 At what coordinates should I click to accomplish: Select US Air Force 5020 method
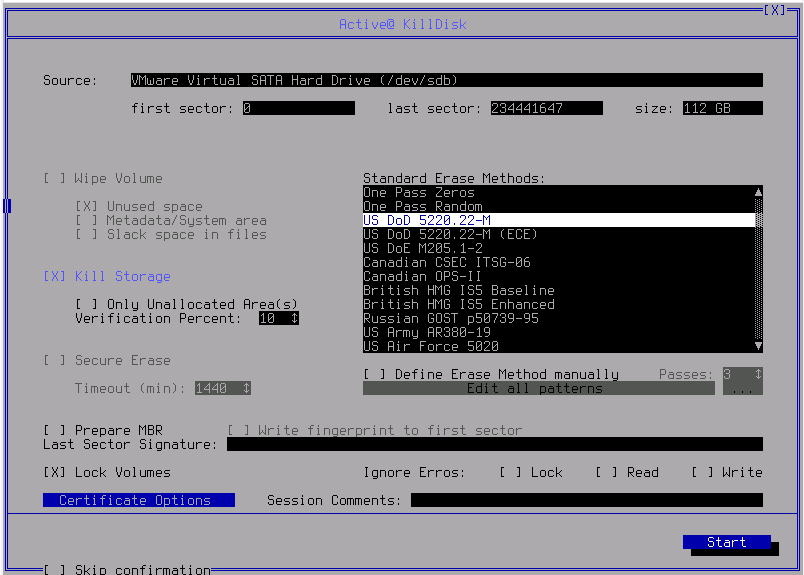point(559,346)
